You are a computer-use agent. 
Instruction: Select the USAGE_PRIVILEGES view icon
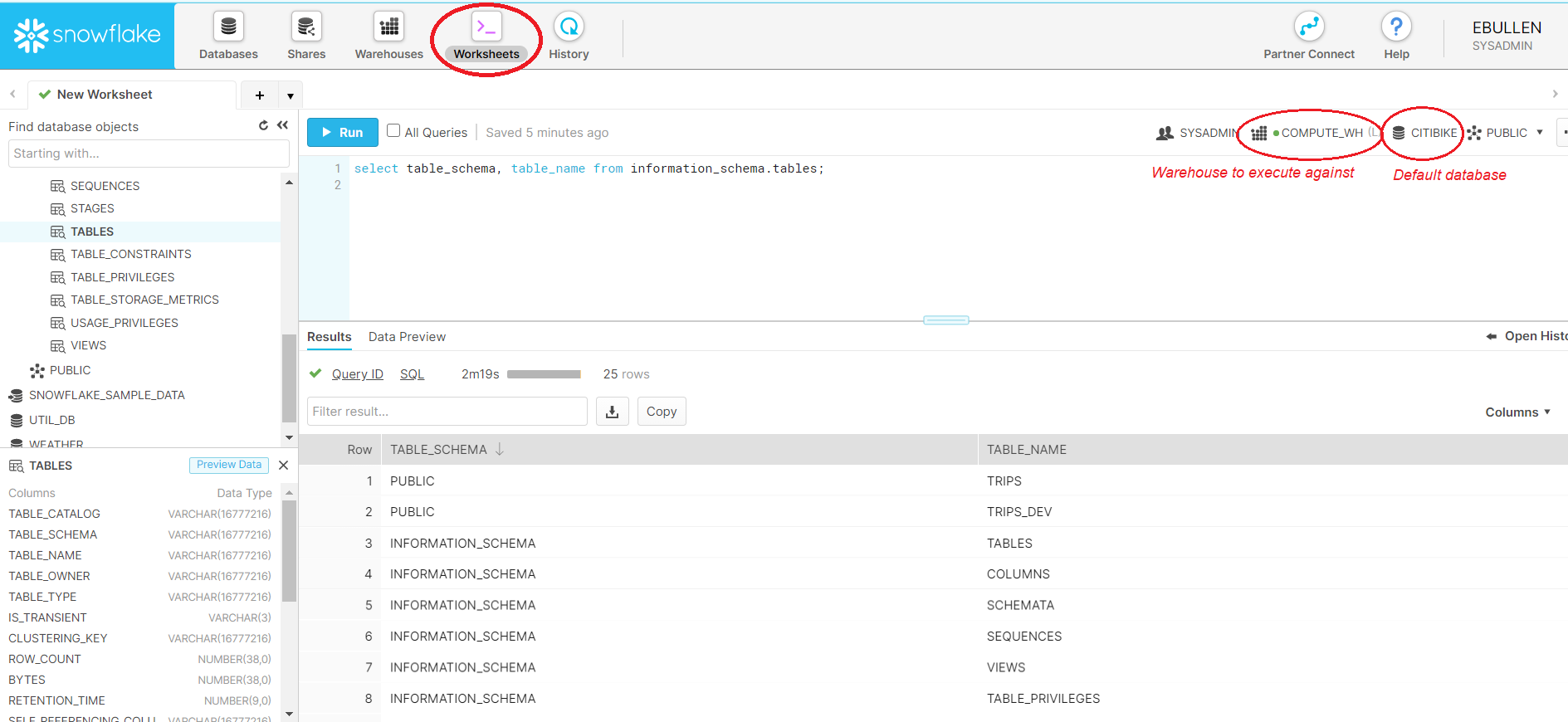click(x=57, y=323)
